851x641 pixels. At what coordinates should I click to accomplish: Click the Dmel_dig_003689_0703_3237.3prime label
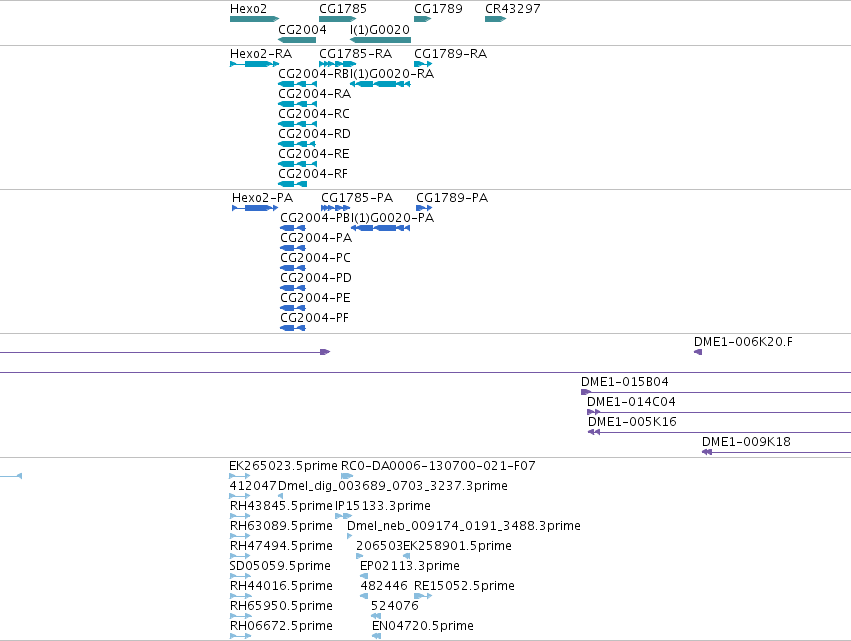(x=393, y=486)
